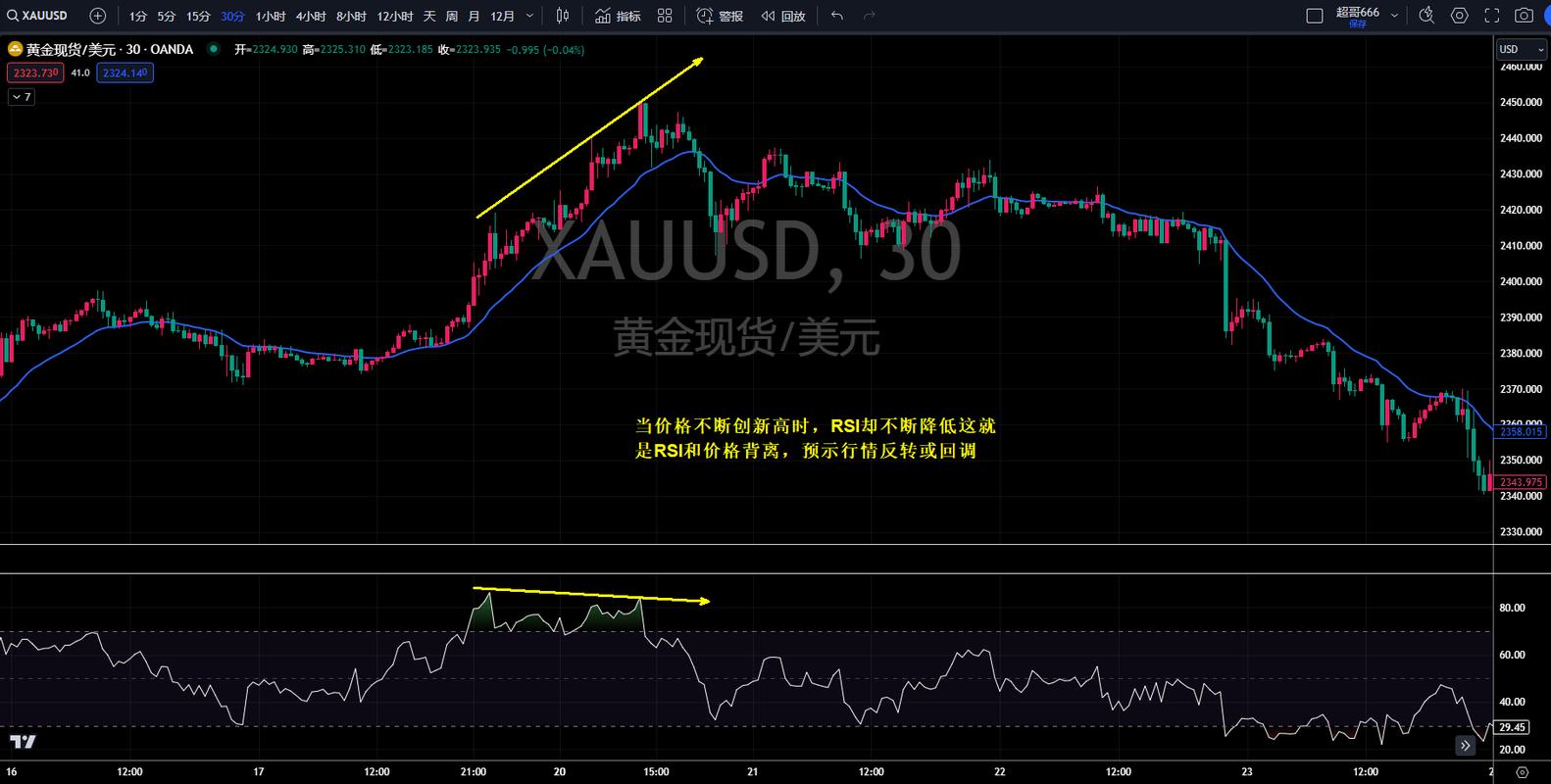Select the daily 天 interval
This screenshot has height=784, width=1551.
(429, 16)
